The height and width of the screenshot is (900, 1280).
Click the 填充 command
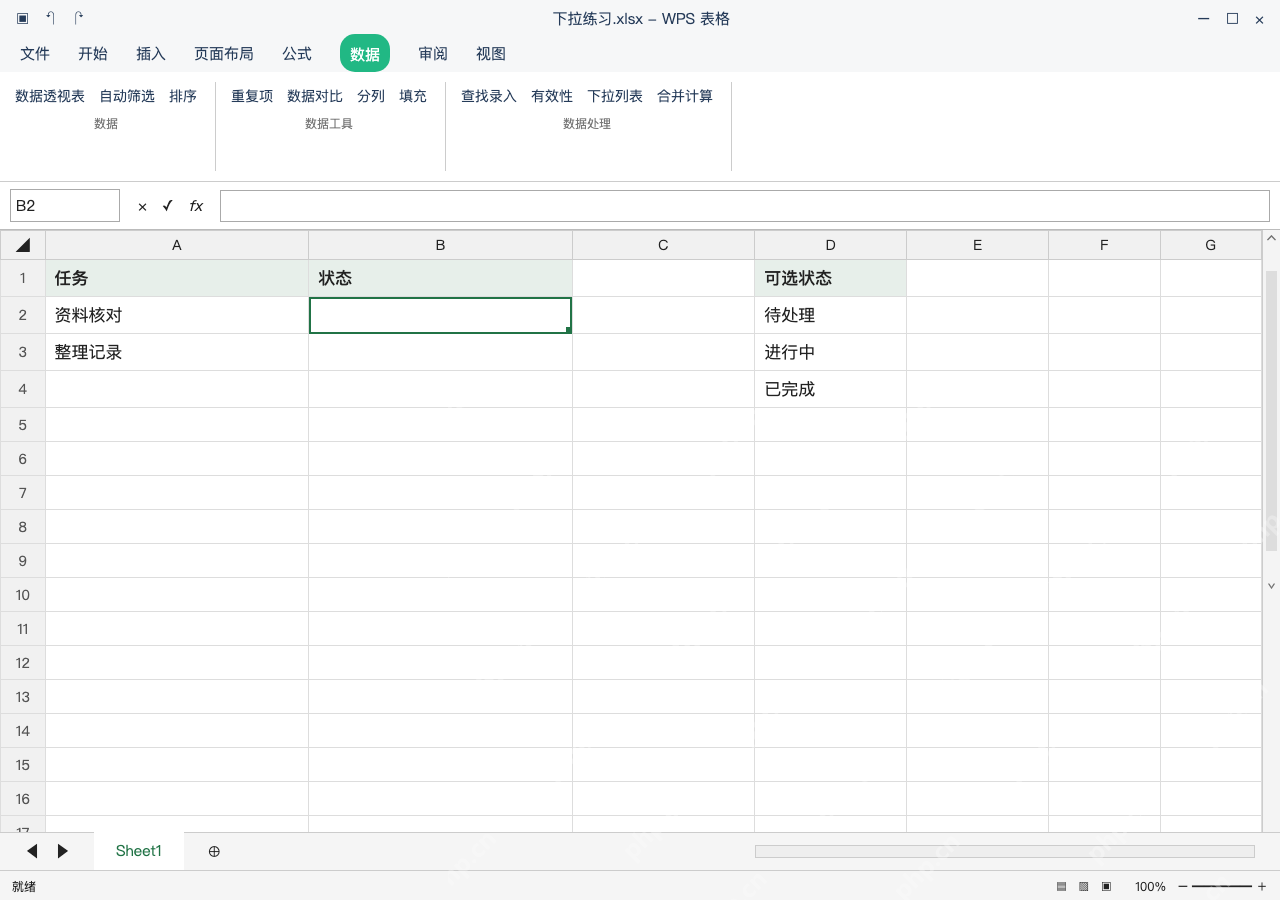click(x=413, y=96)
